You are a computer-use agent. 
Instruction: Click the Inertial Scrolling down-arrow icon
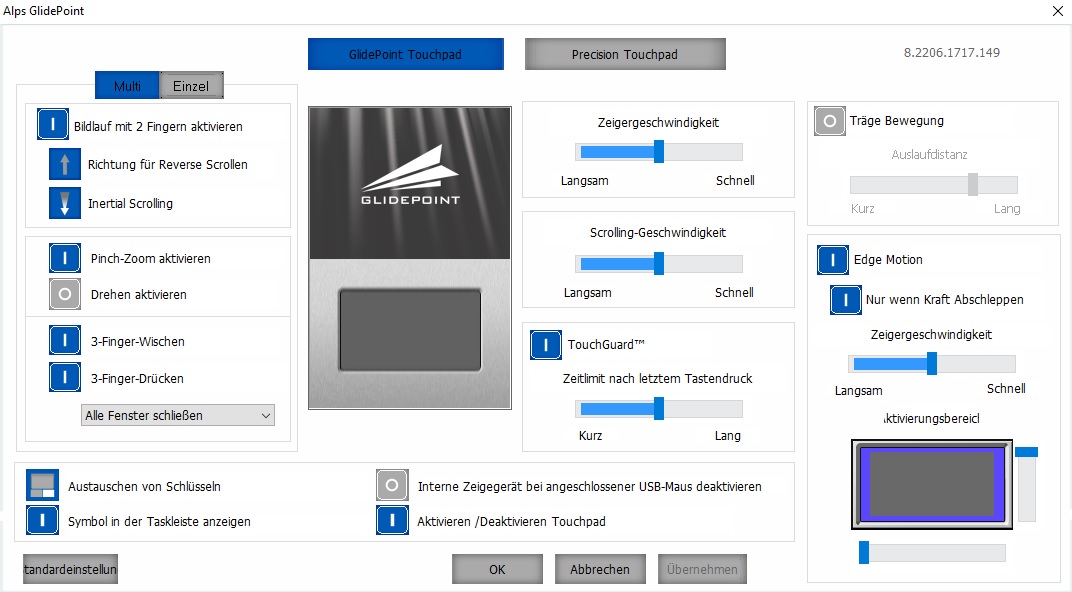65,203
